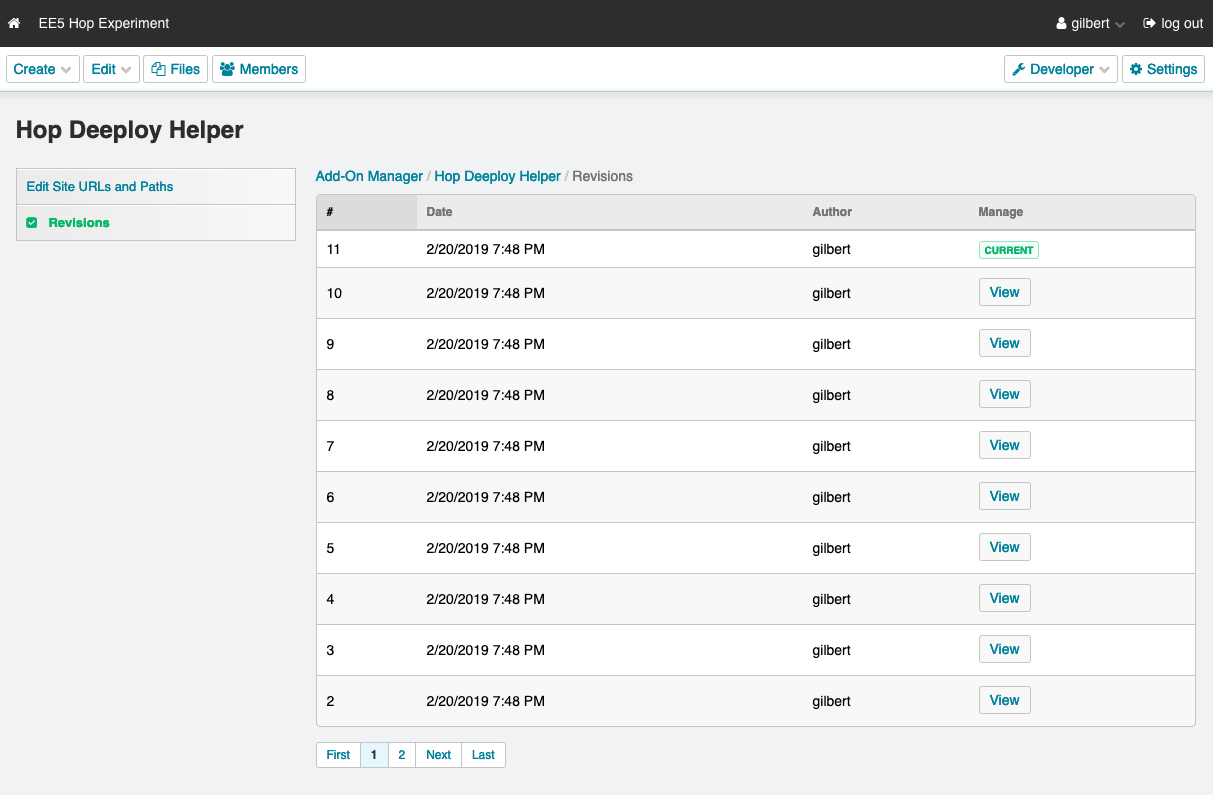
Task: Click the CURRENT badge on revision 11
Action: tap(1008, 250)
